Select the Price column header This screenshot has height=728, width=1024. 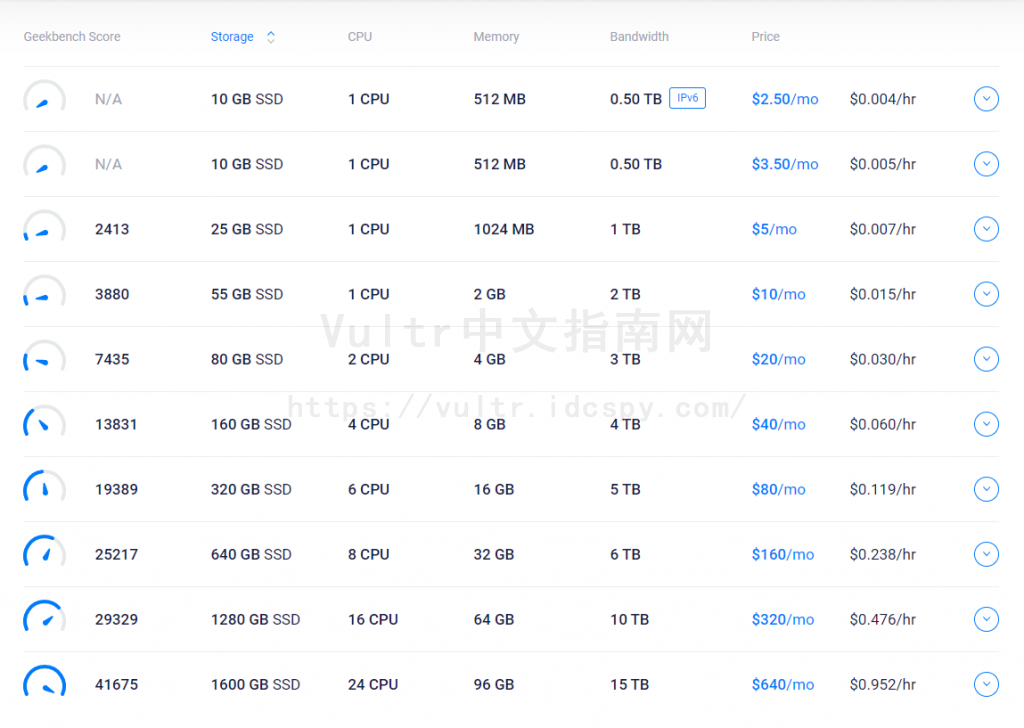point(765,37)
